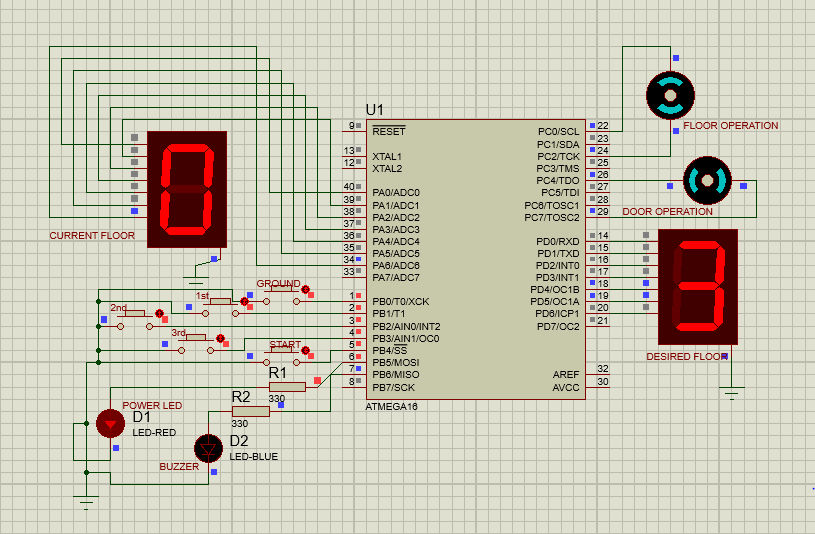Screen dimensions: 815x534
Task: Click the PA0/ADC0 pin label
Action: click(x=396, y=192)
